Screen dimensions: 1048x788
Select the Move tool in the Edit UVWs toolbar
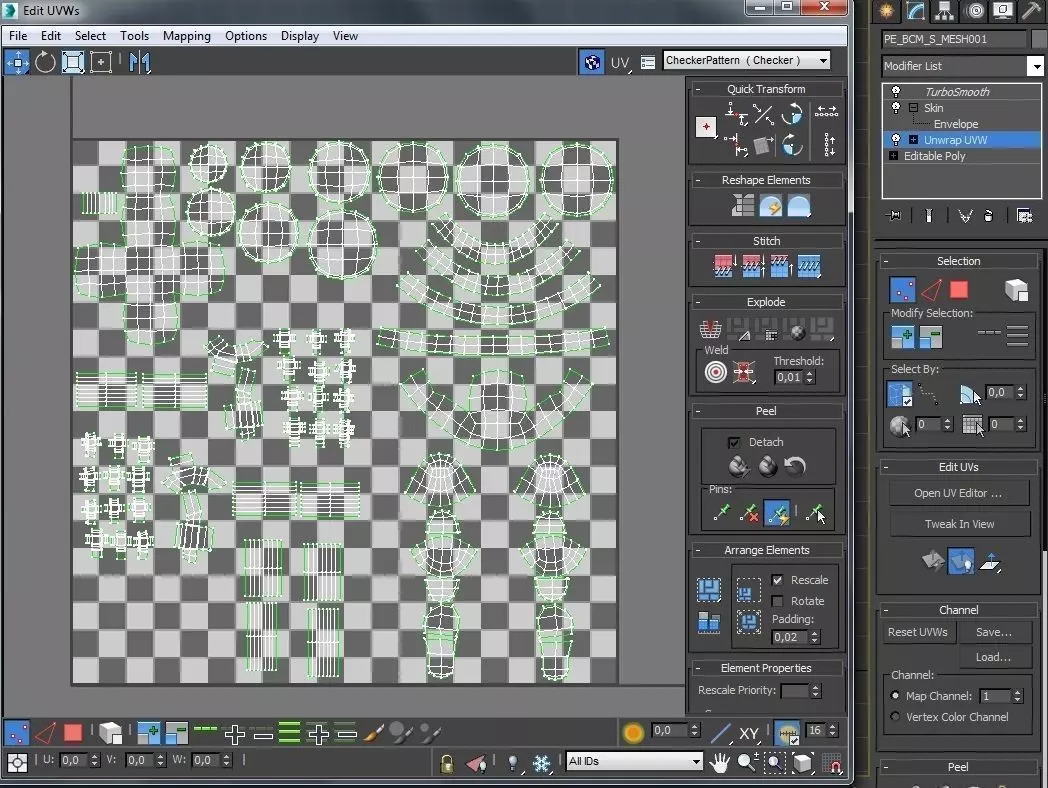point(17,63)
